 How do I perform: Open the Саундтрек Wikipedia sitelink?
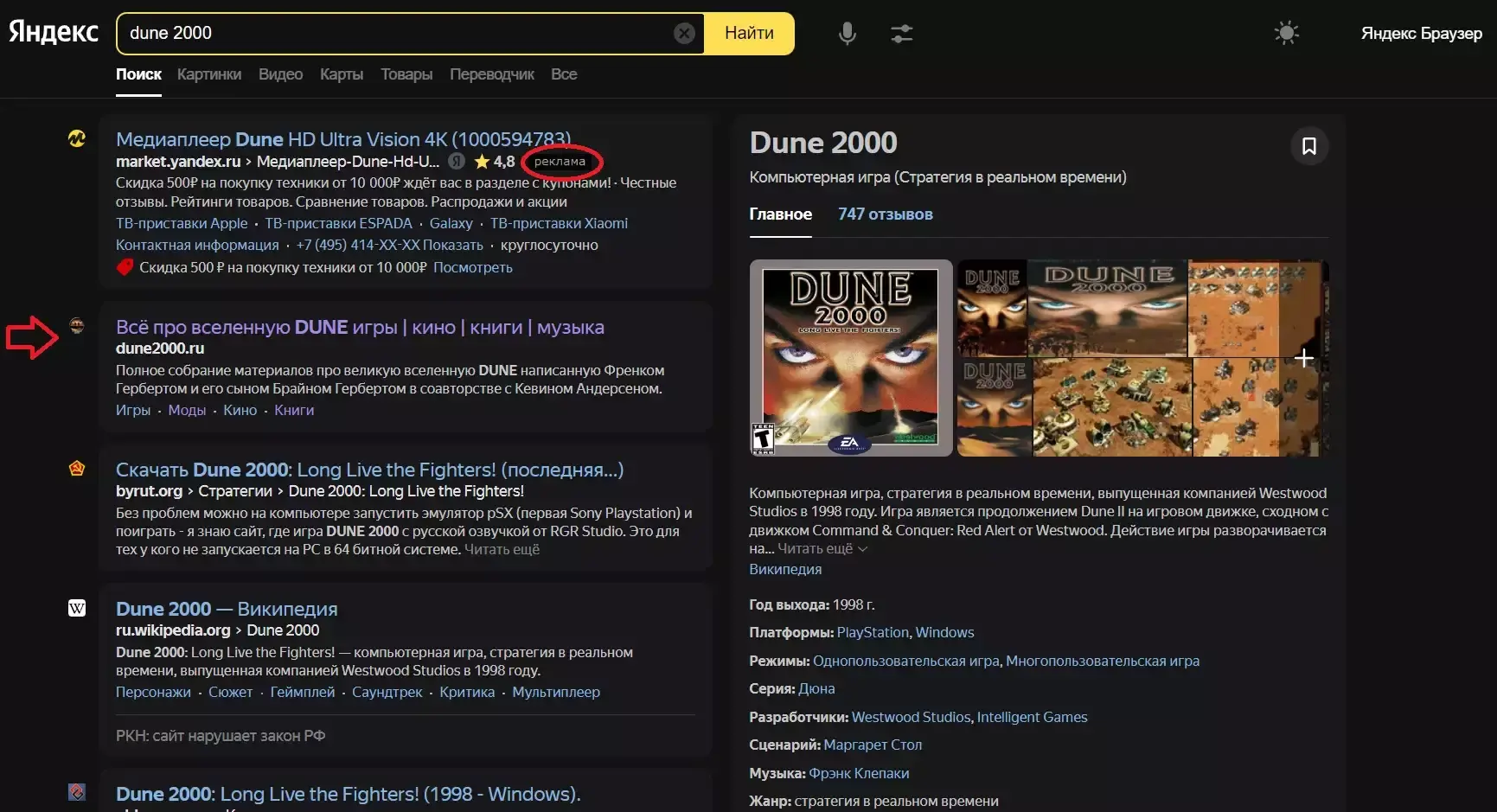[x=387, y=692]
